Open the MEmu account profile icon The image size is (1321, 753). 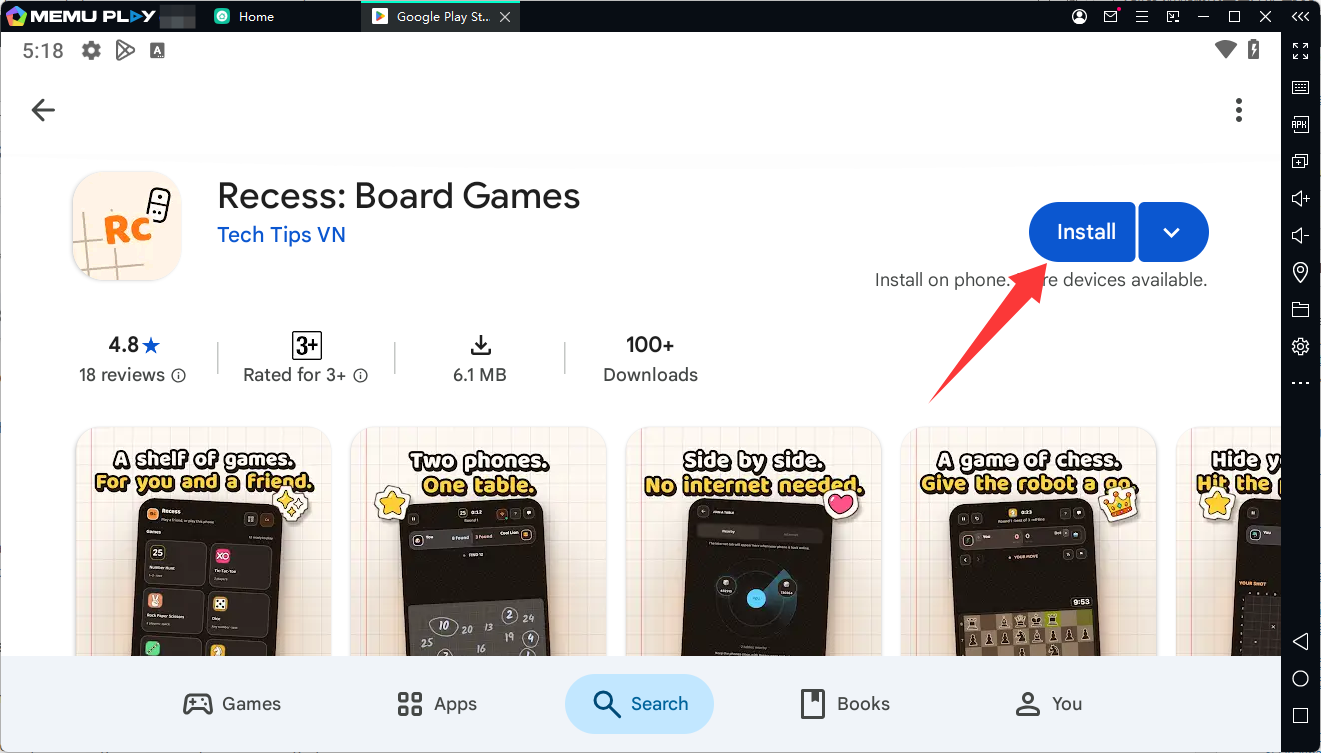[x=1080, y=17]
